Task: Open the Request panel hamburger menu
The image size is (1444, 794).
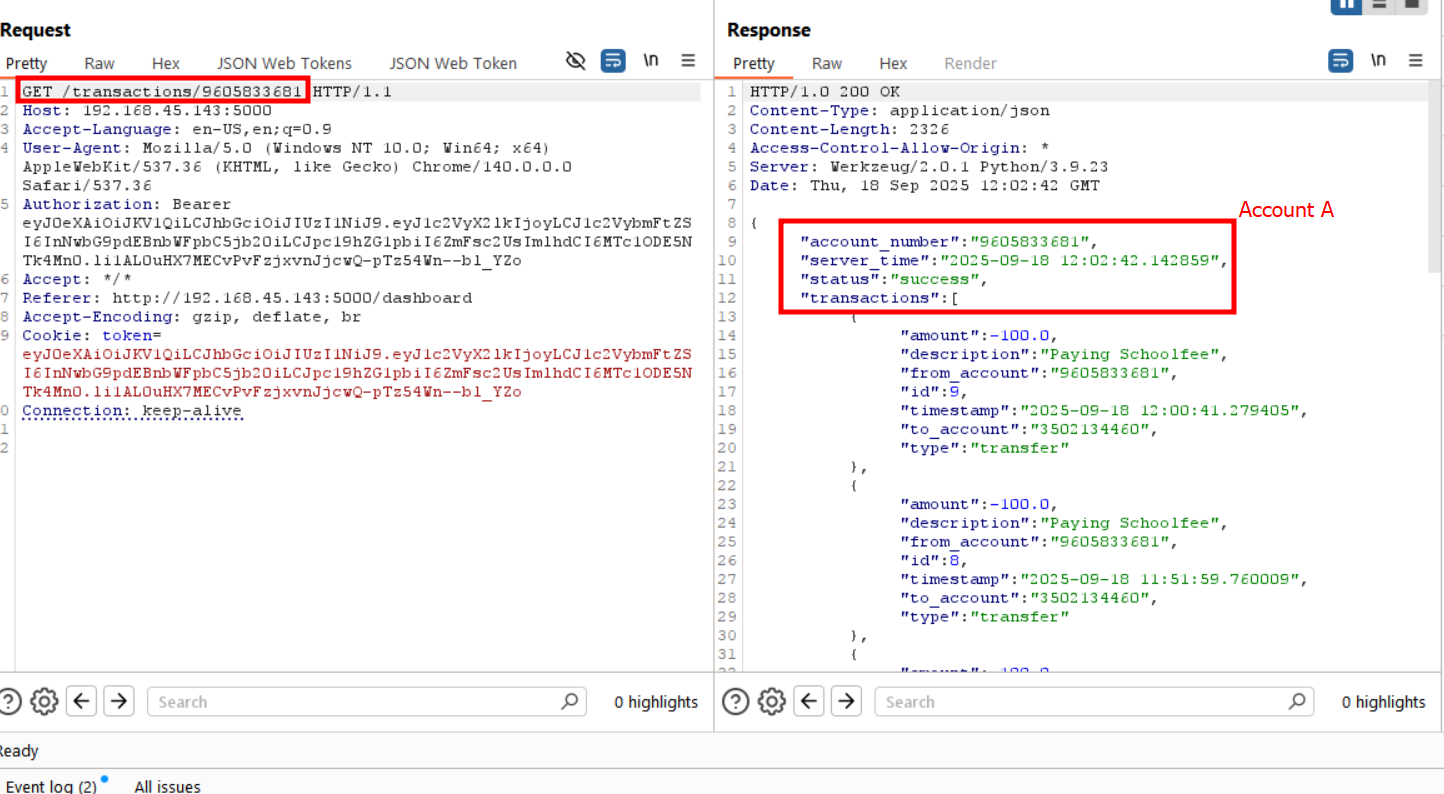Action: 688,61
